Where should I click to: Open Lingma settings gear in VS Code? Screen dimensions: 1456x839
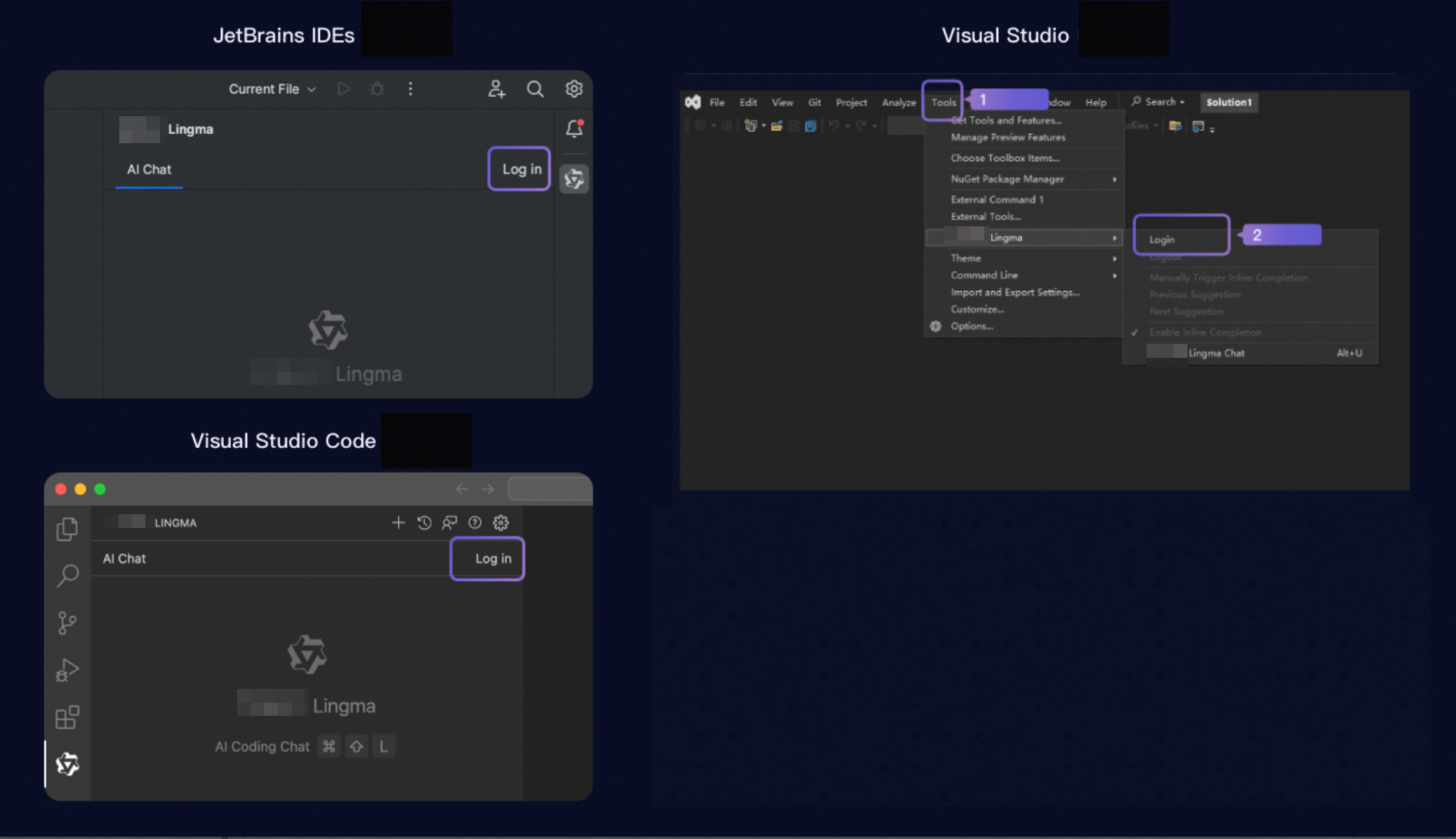[x=501, y=523]
